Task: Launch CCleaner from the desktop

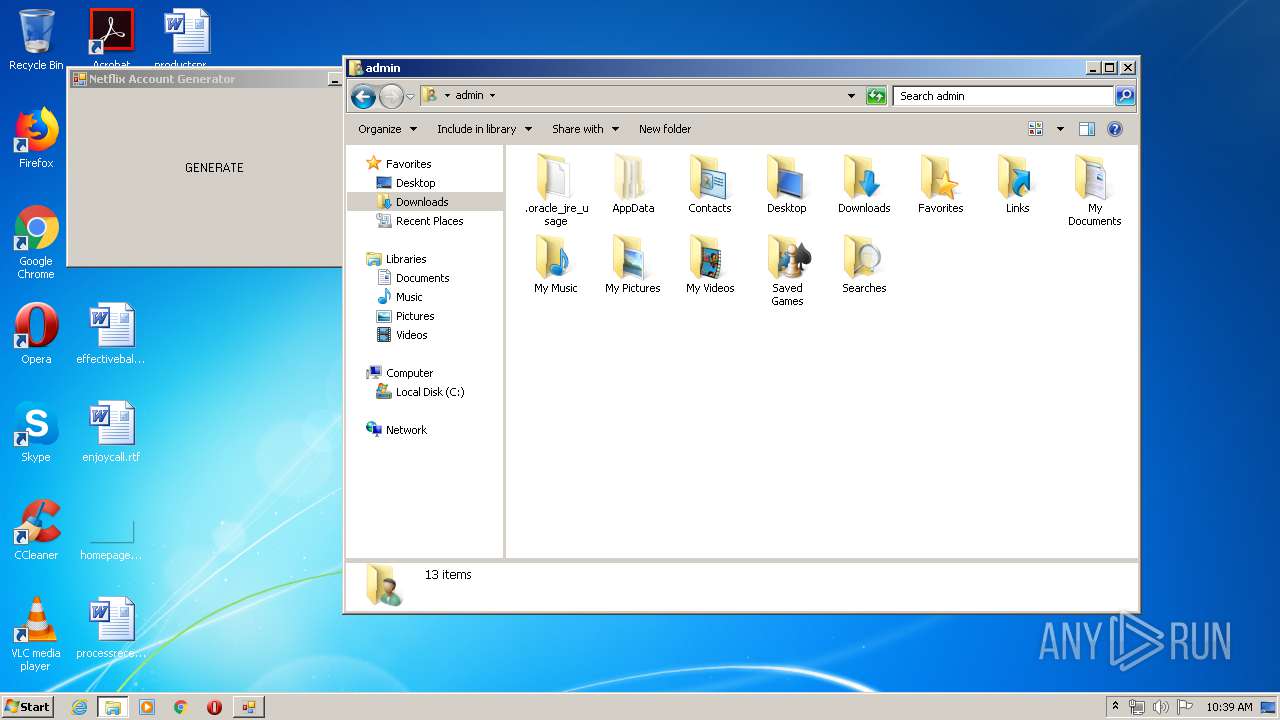Action: tap(36, 530)
